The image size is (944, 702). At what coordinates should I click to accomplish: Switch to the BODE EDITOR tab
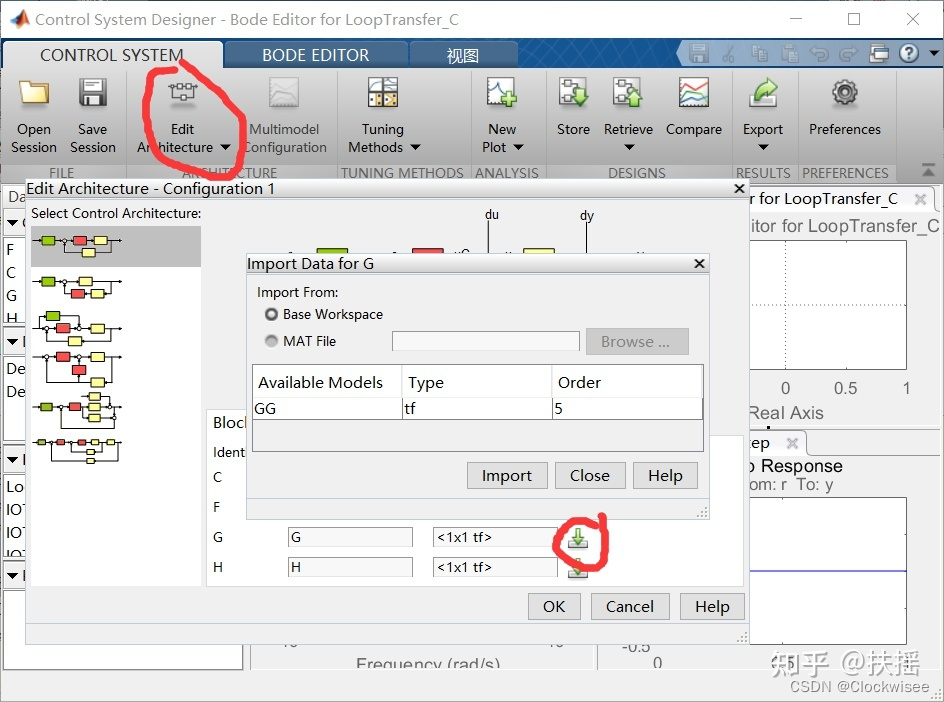pos(315,55)
